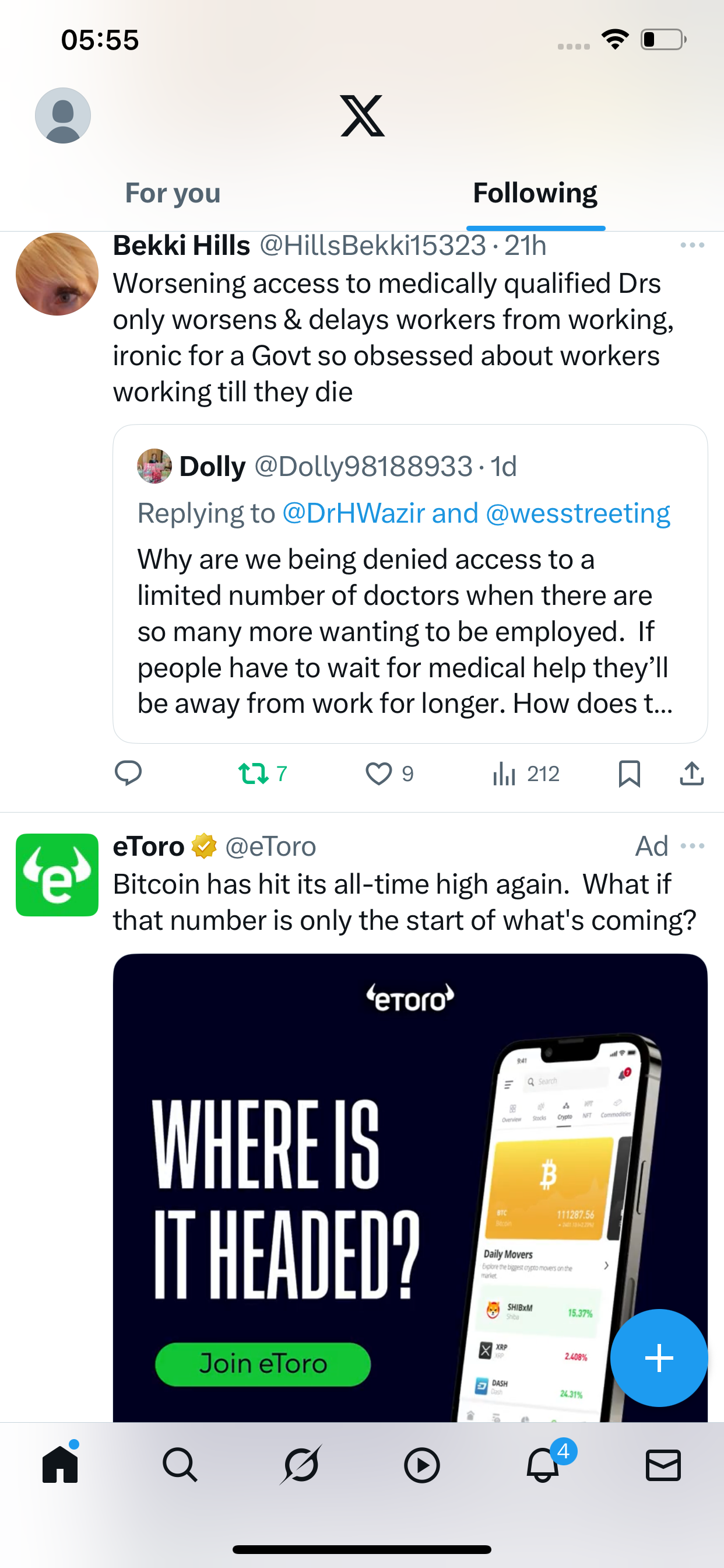The image size is (724, 1568).
Task: Reply to Bekki Hills' post
Action: 128,773
